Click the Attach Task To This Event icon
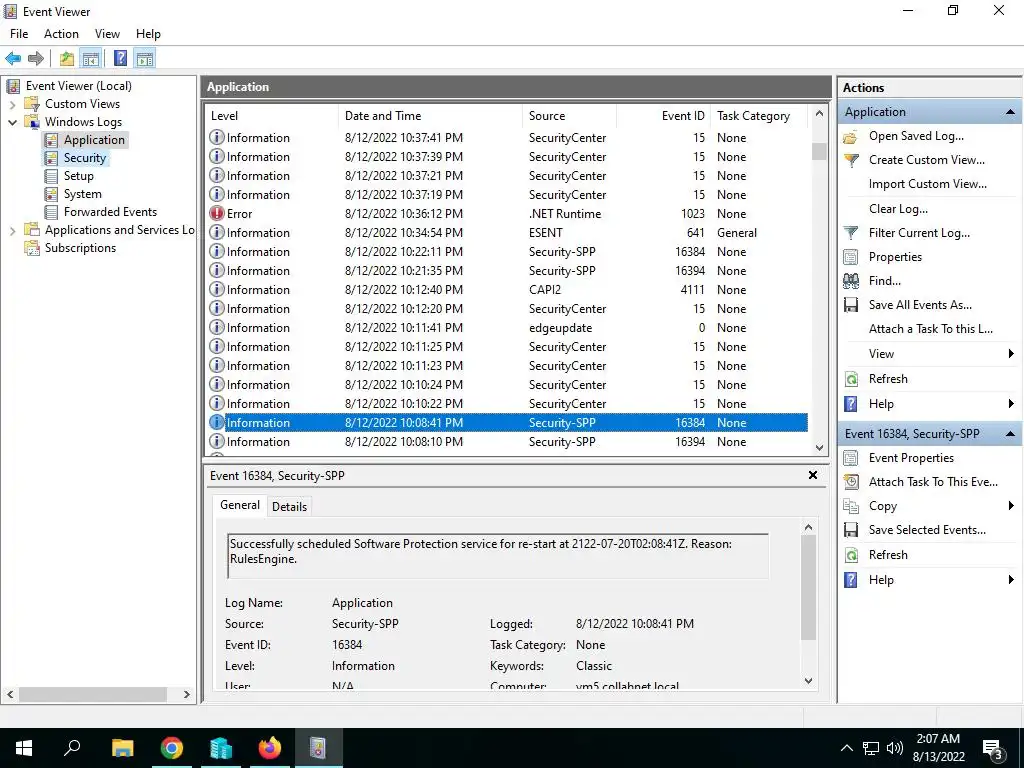 click(850, 483)
